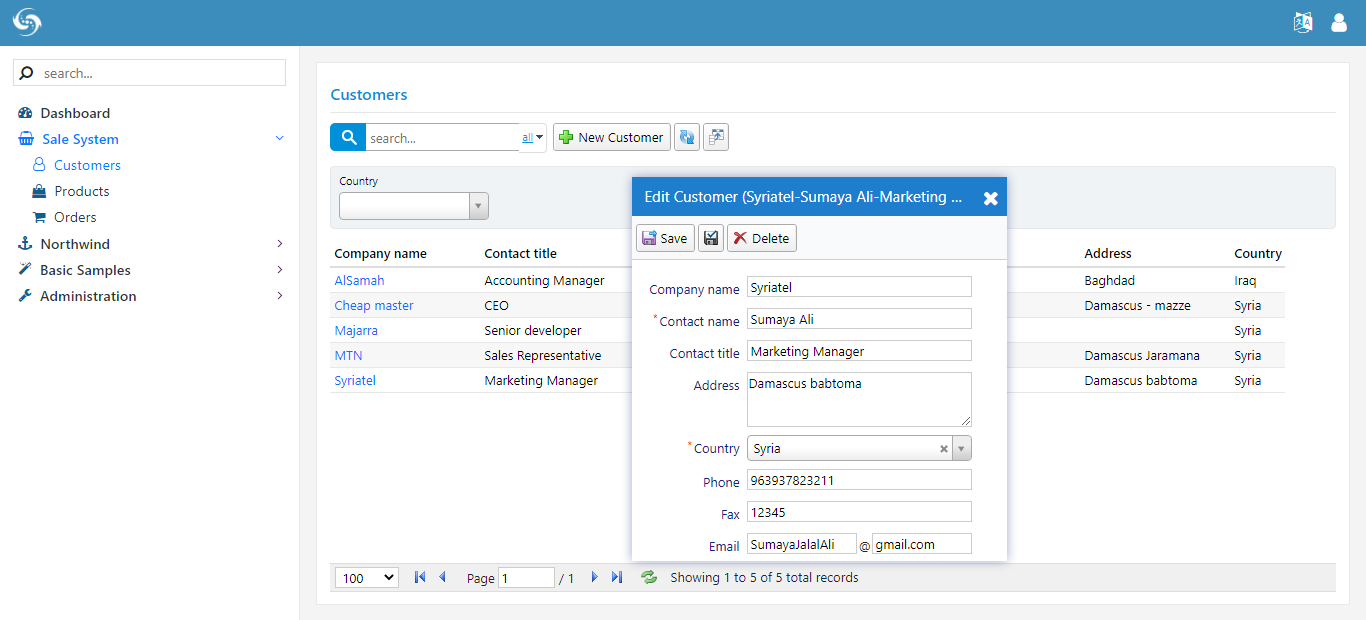Viewport: 1366px width, 620px height.
Task: Open the user profile icon
Action: coord(1339,23)
